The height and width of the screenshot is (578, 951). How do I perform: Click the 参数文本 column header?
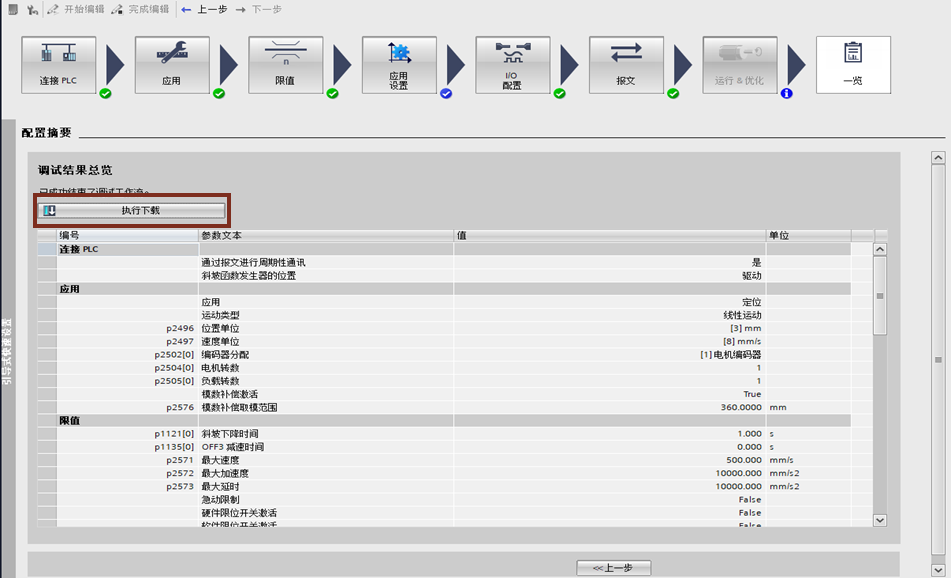pos(325,235)
